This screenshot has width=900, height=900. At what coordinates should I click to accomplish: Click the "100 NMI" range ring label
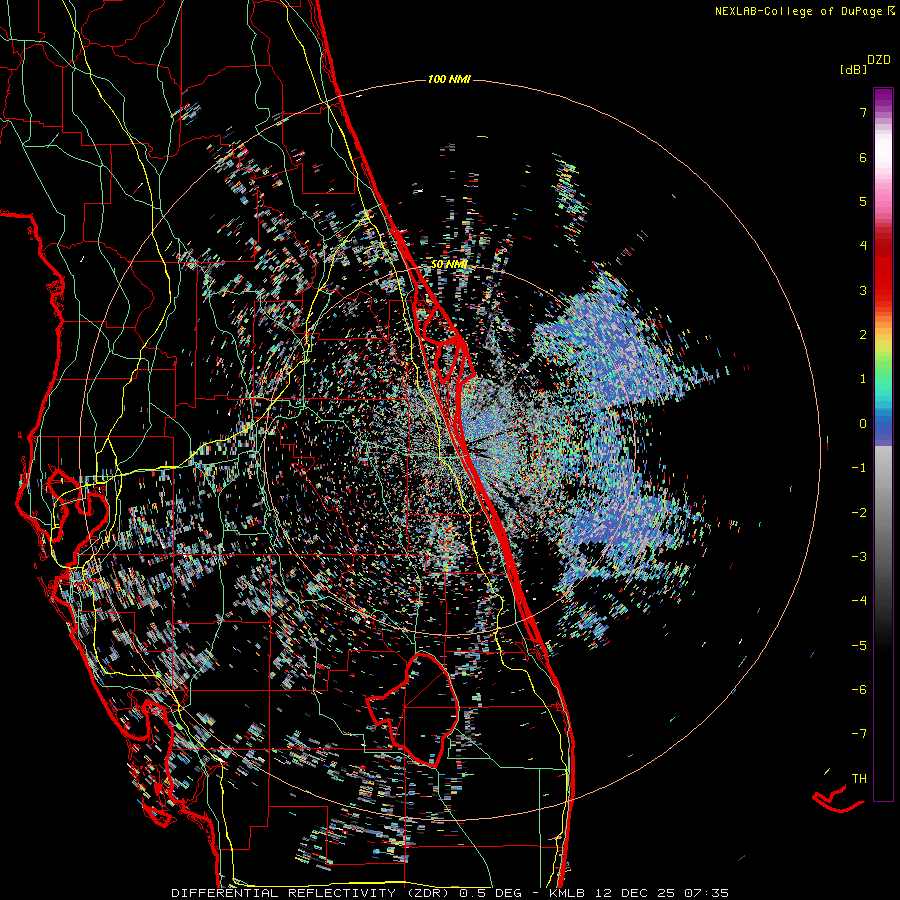pos(449,79)
